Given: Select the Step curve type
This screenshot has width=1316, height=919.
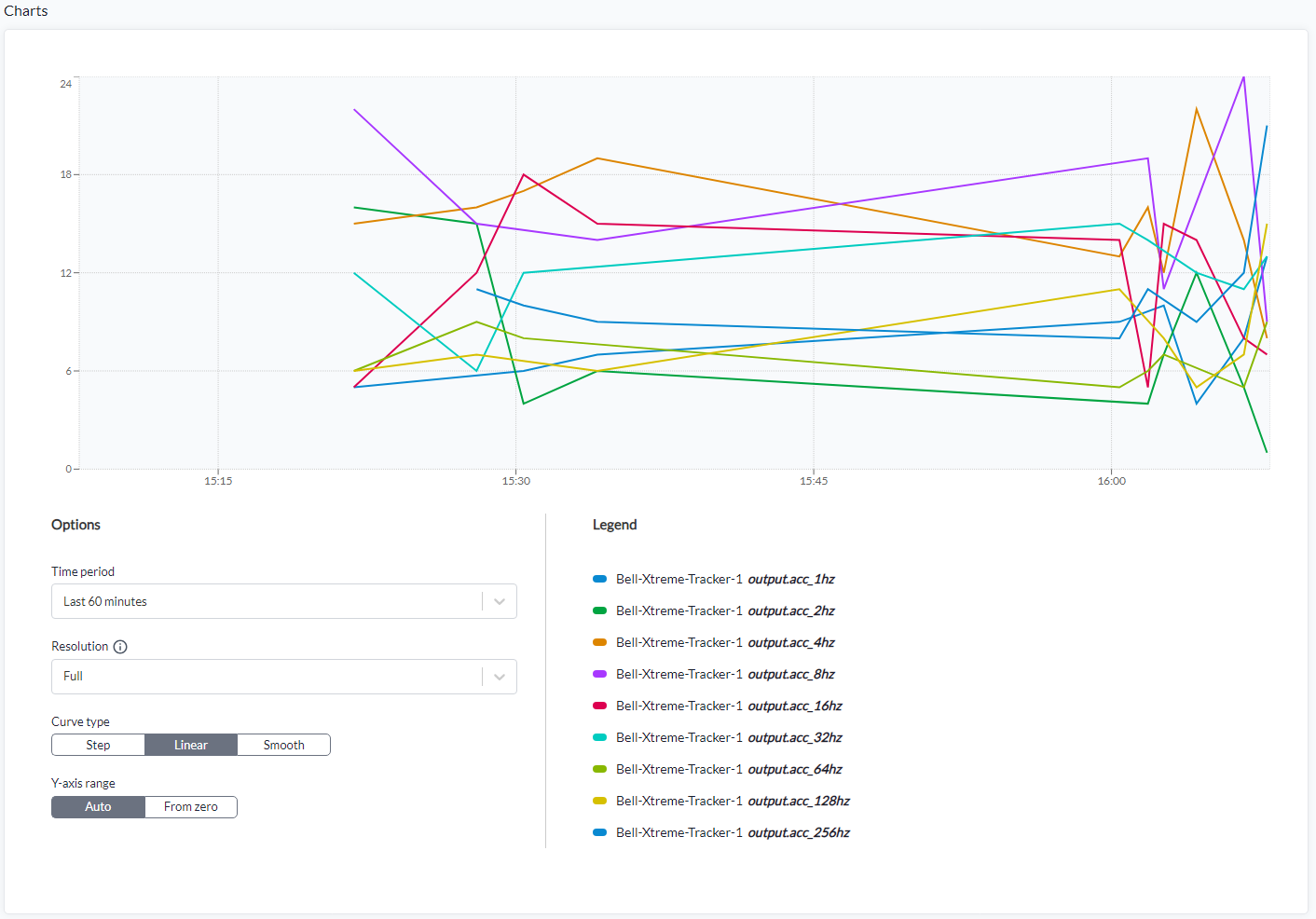Looking at the screenshot, I should click(98, 745).
